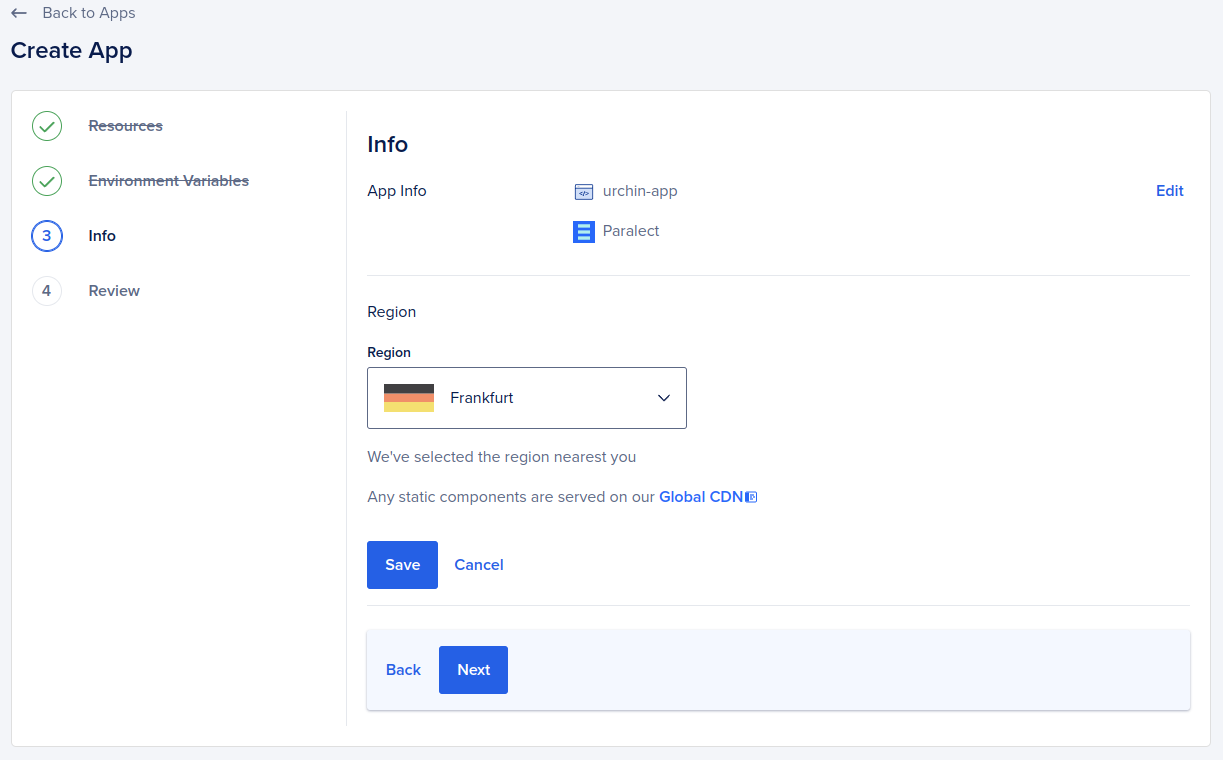
Task: Click the documentation icon after Global CDN
Action: pyautogui.click(x=751, y=496)
